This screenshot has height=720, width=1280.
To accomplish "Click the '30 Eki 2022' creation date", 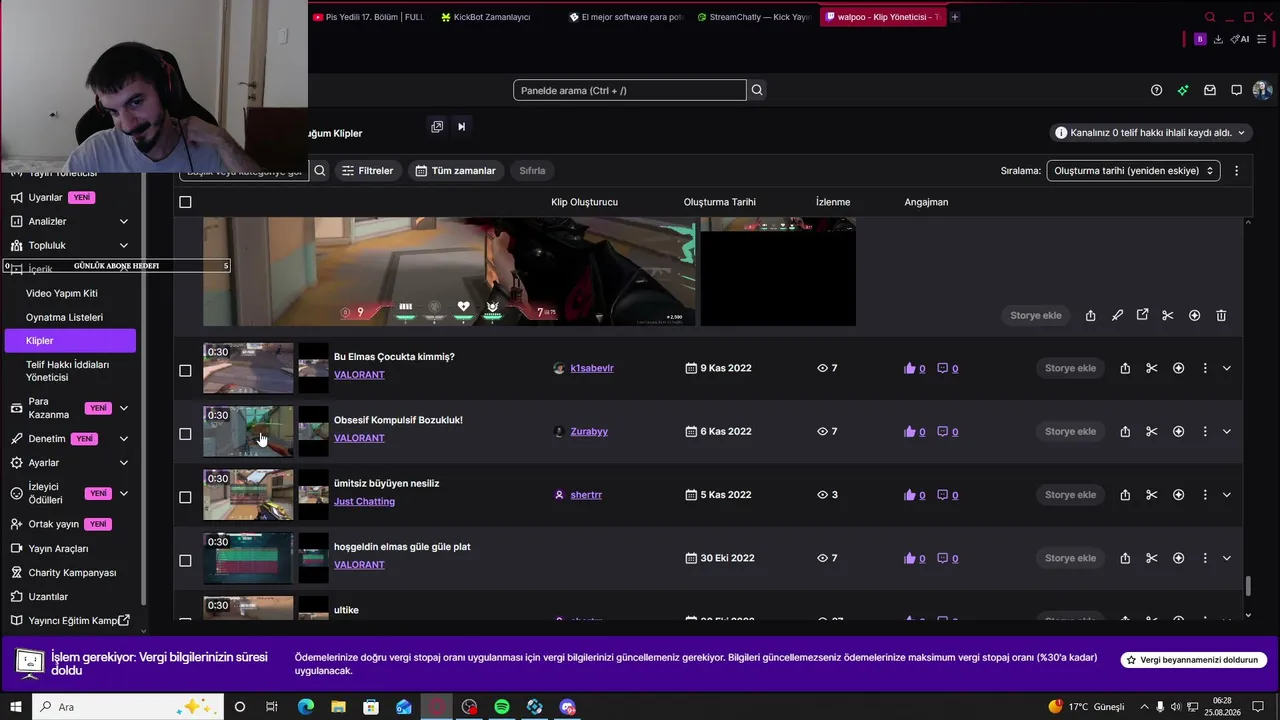I will [727, 558].
